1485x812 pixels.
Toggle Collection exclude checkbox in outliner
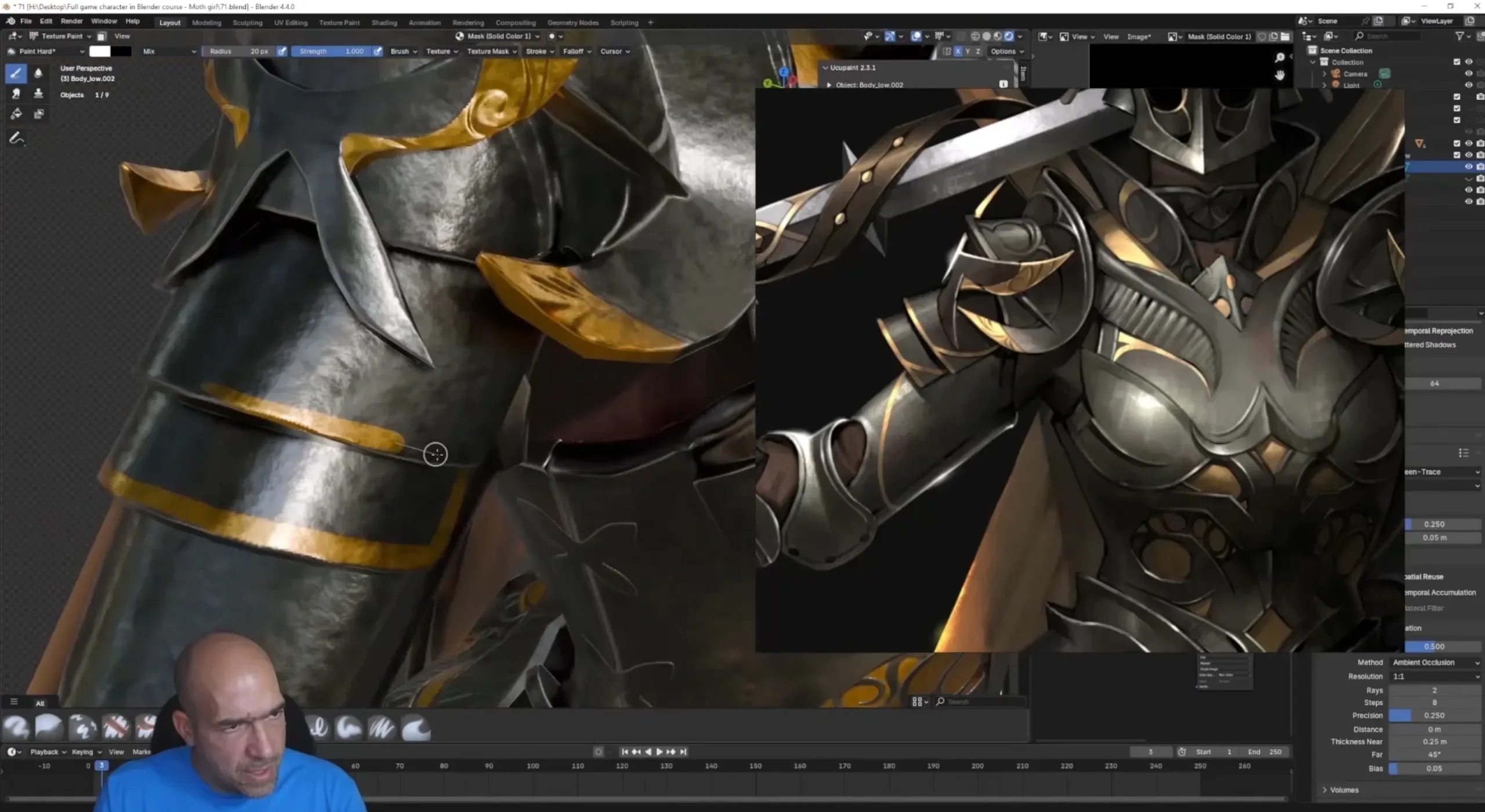pyautogui.click(x=1457, y=61)
